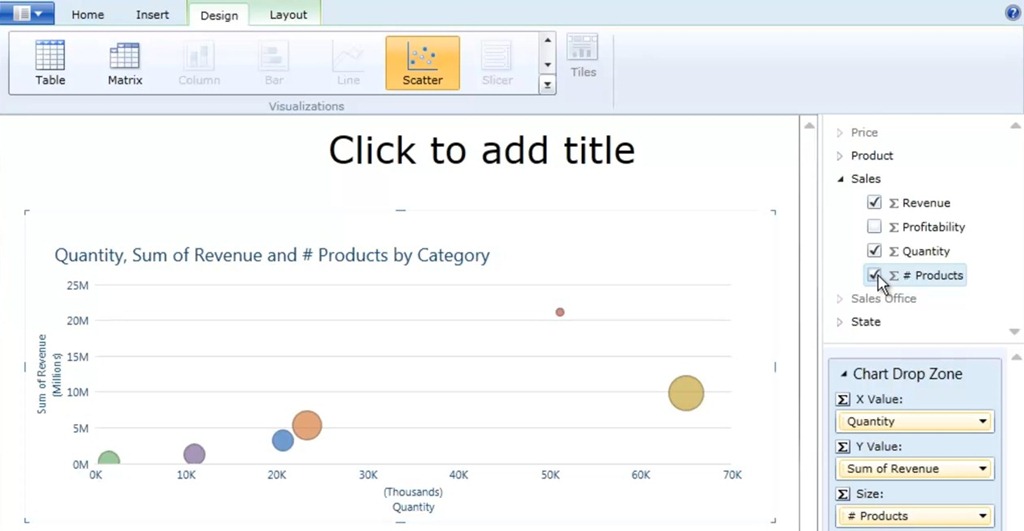The width and height of the screenshot is (1024, 531).
Task: Select the large yellow bubble
Action: coord(686,393)
